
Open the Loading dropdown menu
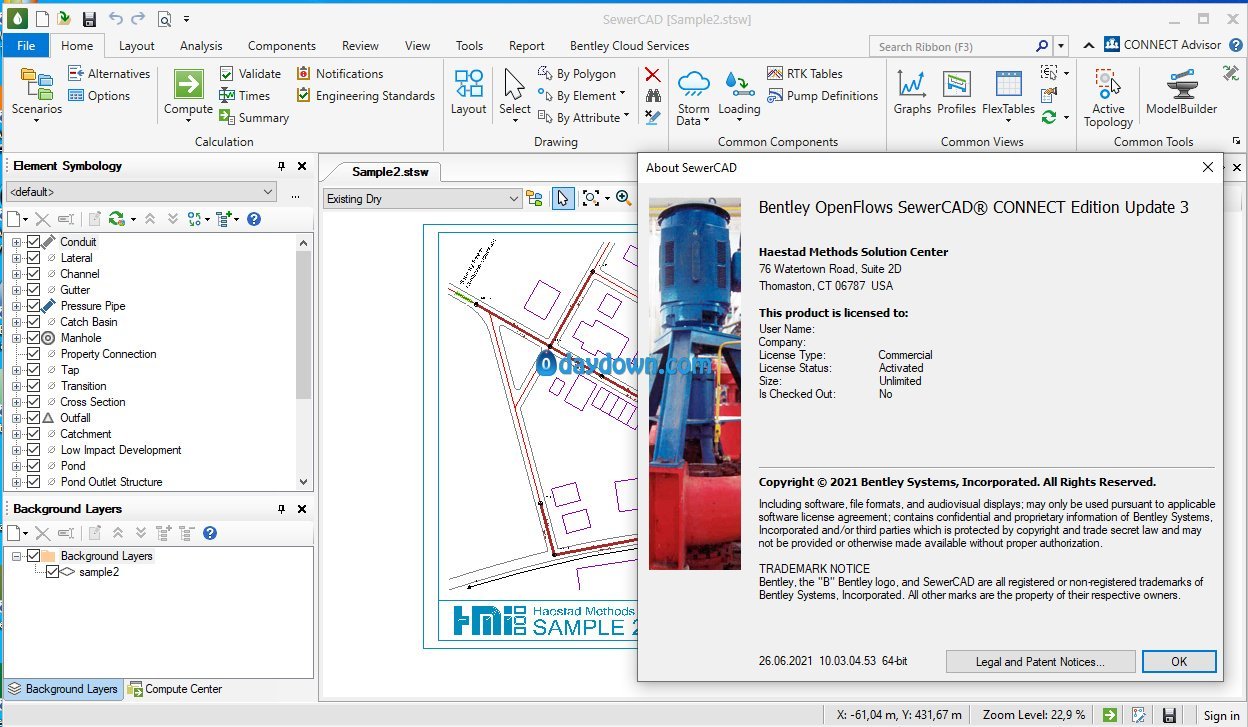739,97
